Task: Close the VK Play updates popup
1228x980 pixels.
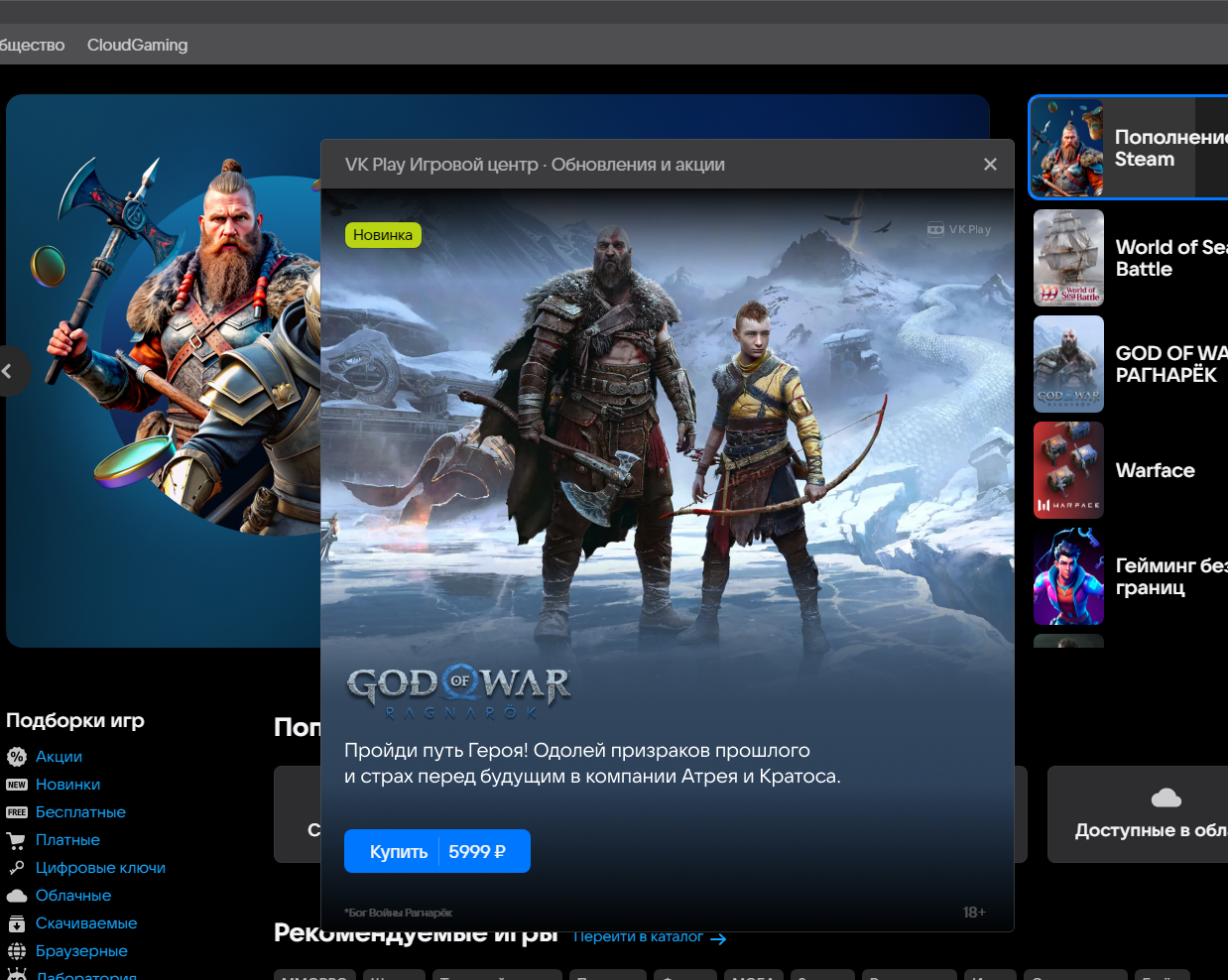Action: [990, 164]
